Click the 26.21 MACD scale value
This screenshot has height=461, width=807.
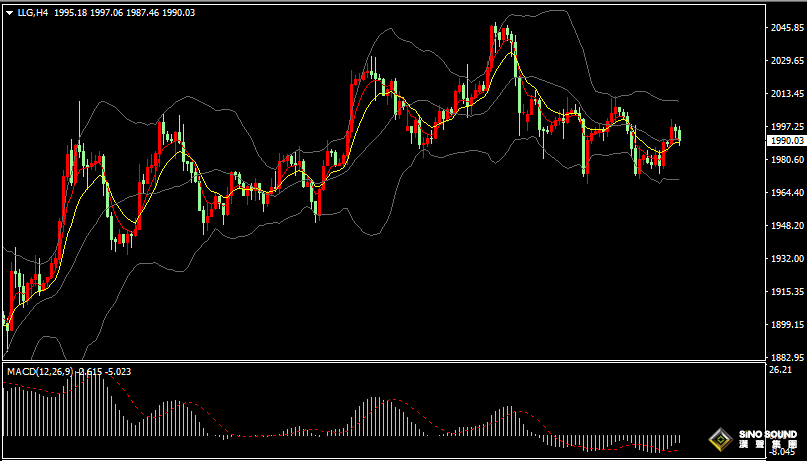pyautogui.click(x=780, y=370)
